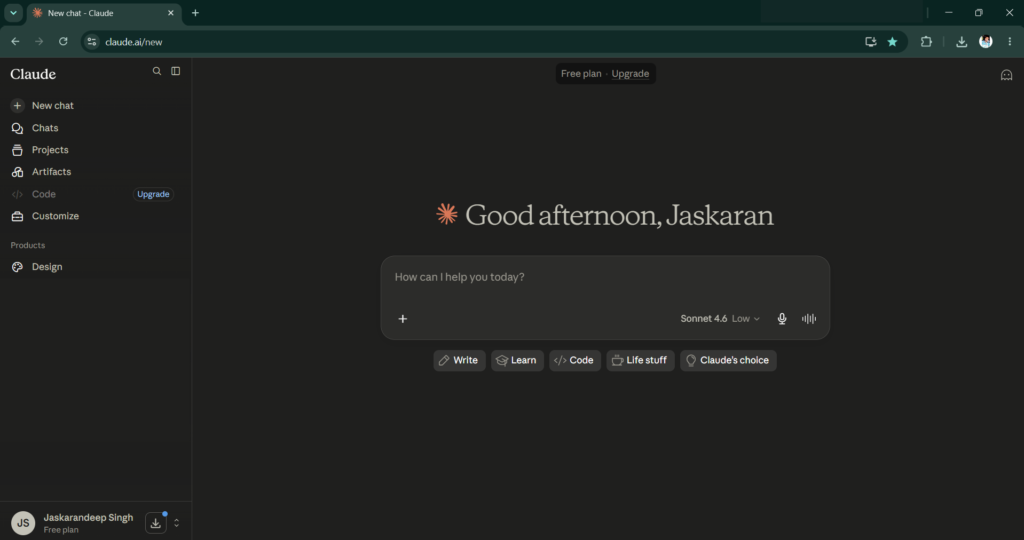
Task: Open the tab search dropdown arrow
Action: pos(13,13)
